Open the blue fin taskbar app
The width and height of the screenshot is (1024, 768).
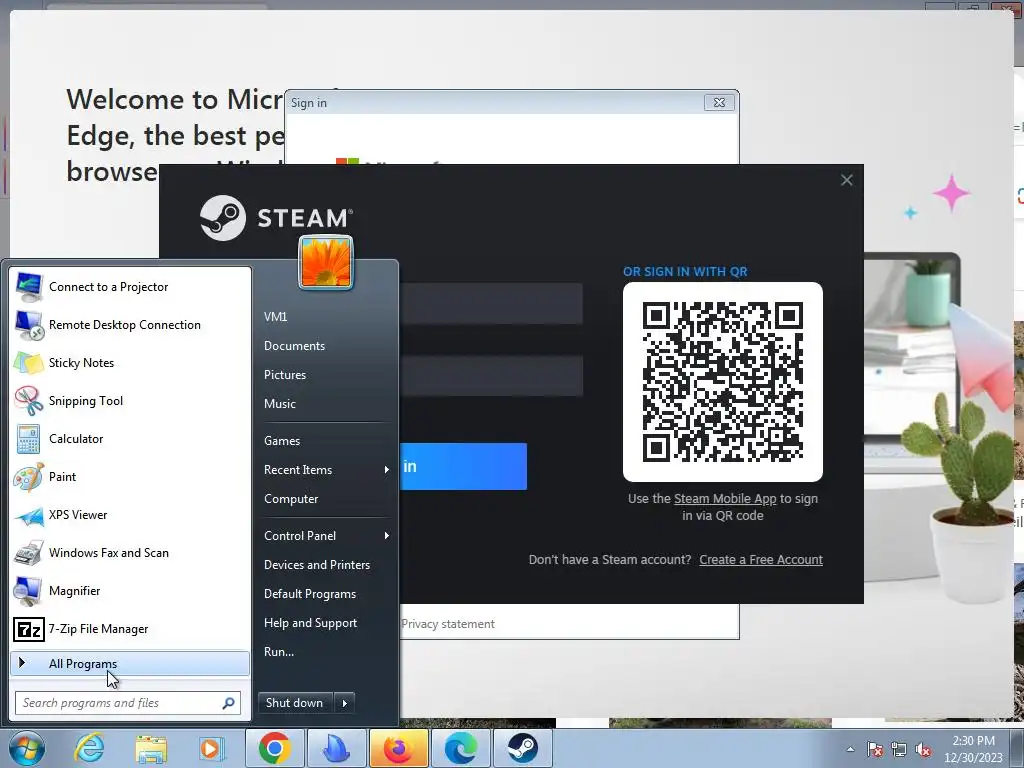pyautogui.click(x=336, y=748)
